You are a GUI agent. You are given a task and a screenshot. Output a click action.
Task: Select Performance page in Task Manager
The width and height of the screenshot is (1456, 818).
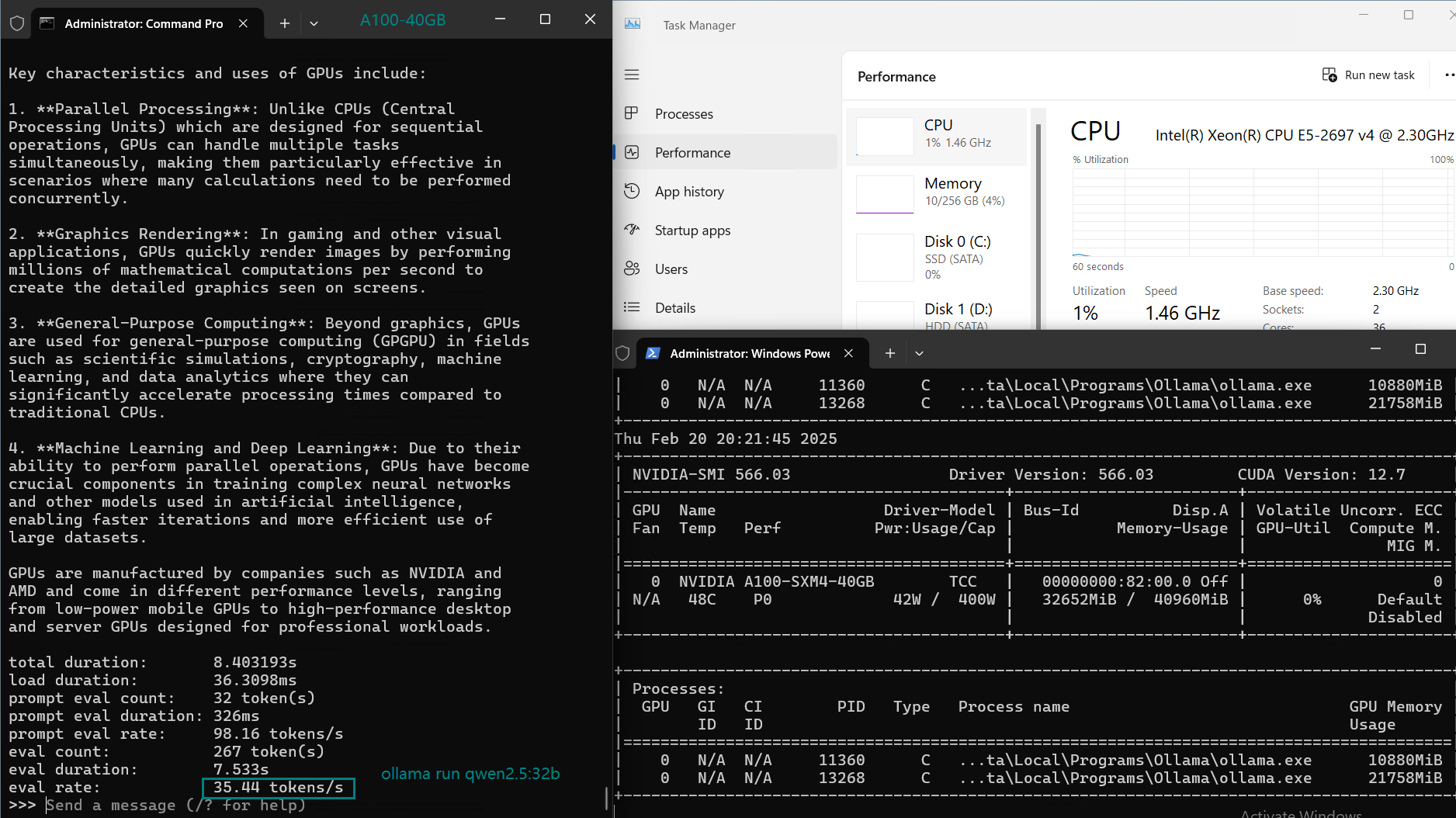point(726,152)
